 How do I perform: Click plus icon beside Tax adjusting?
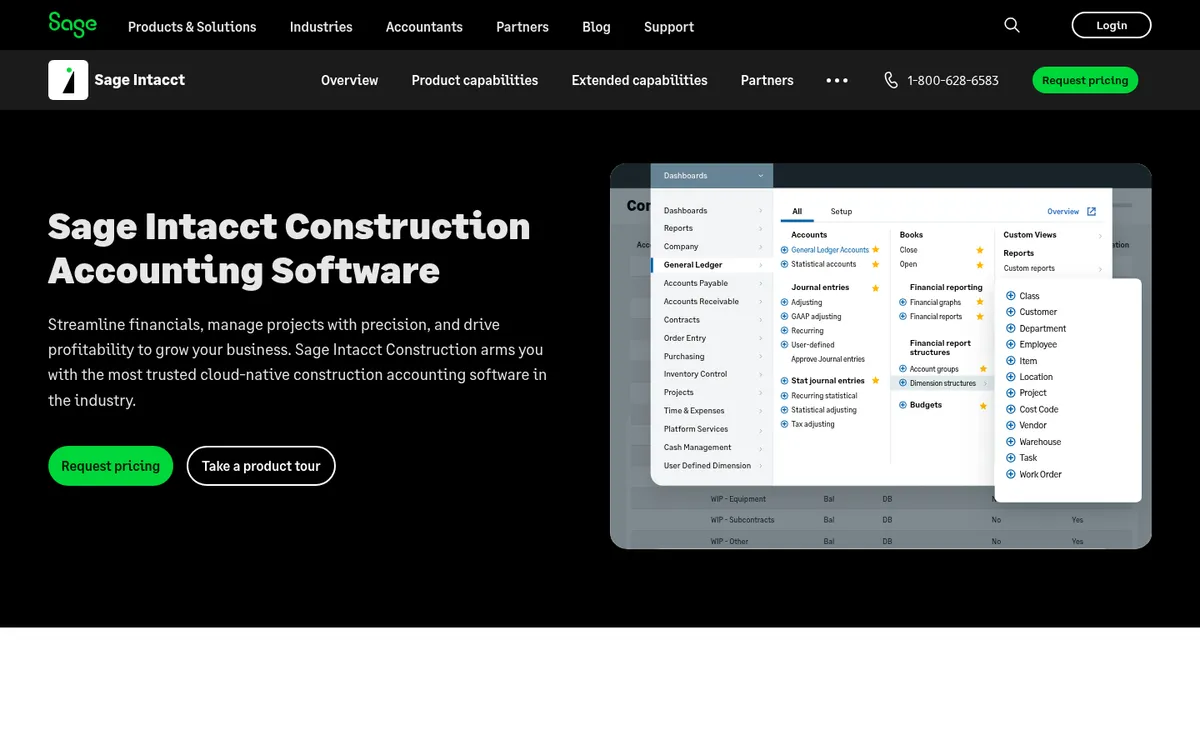point(784,424)
